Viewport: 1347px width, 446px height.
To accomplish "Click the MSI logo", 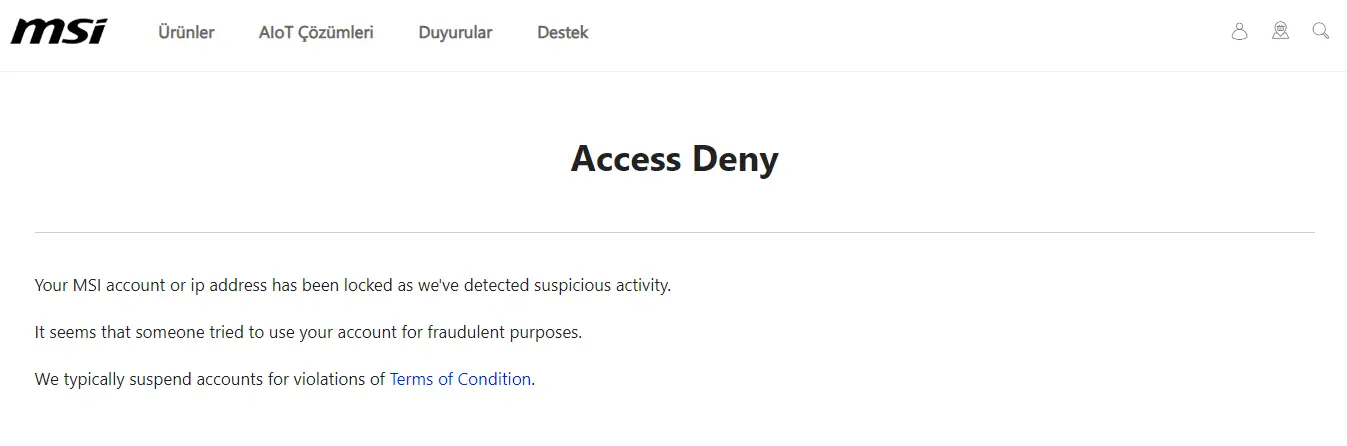I will (x=59, y=32).
